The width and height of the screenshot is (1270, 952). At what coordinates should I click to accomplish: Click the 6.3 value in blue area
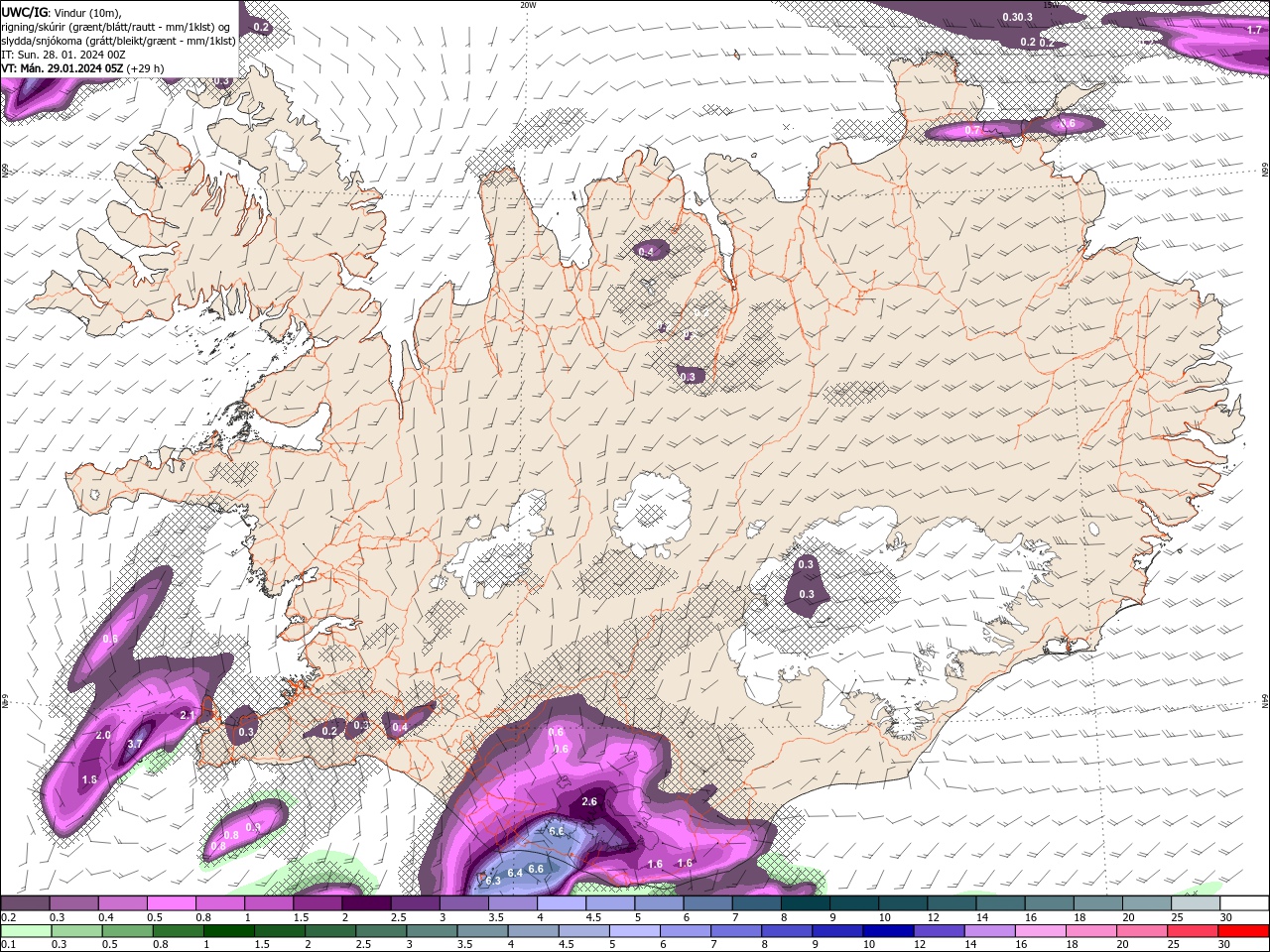point(493,881)
